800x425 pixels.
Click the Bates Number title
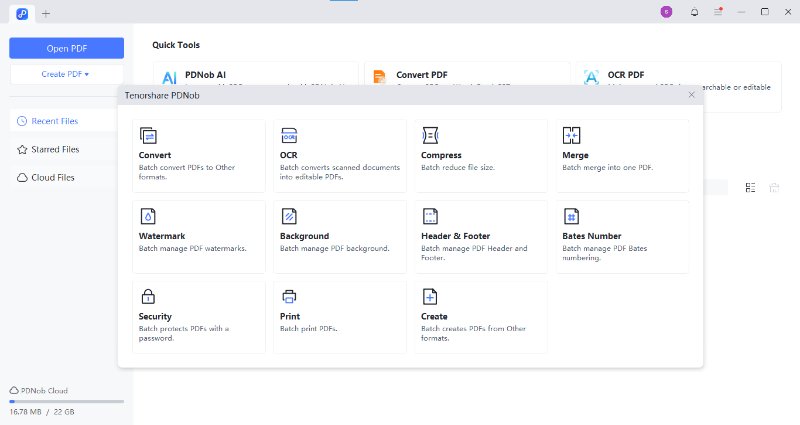[x=591, y=236]
